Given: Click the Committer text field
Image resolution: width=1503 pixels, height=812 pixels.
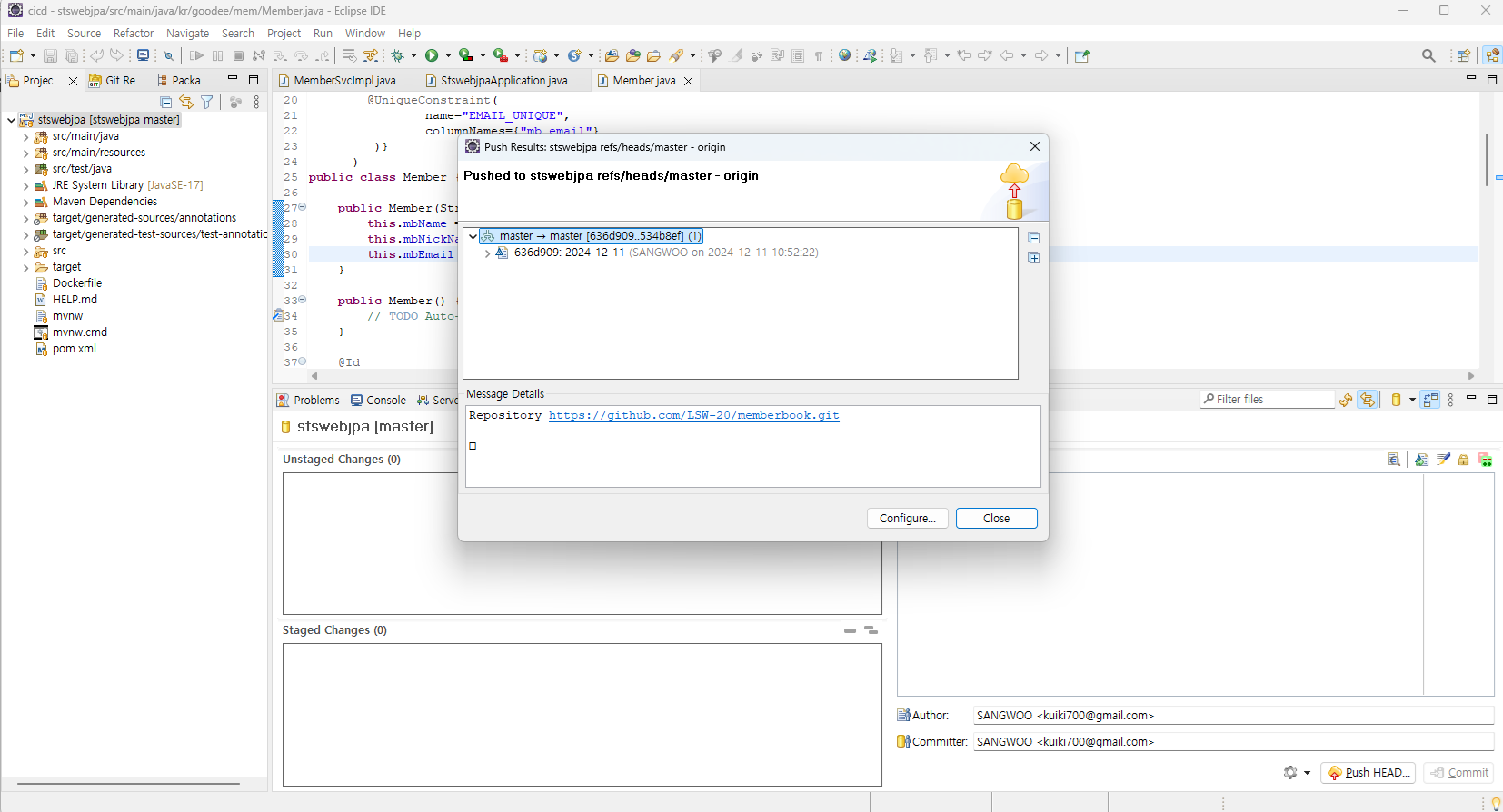Looking at the screenshot, I should pos(1233,742).
